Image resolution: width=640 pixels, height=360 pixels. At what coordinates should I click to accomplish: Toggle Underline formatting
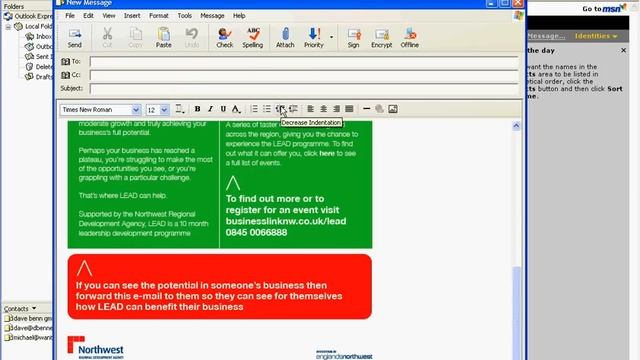pos(223,109)
